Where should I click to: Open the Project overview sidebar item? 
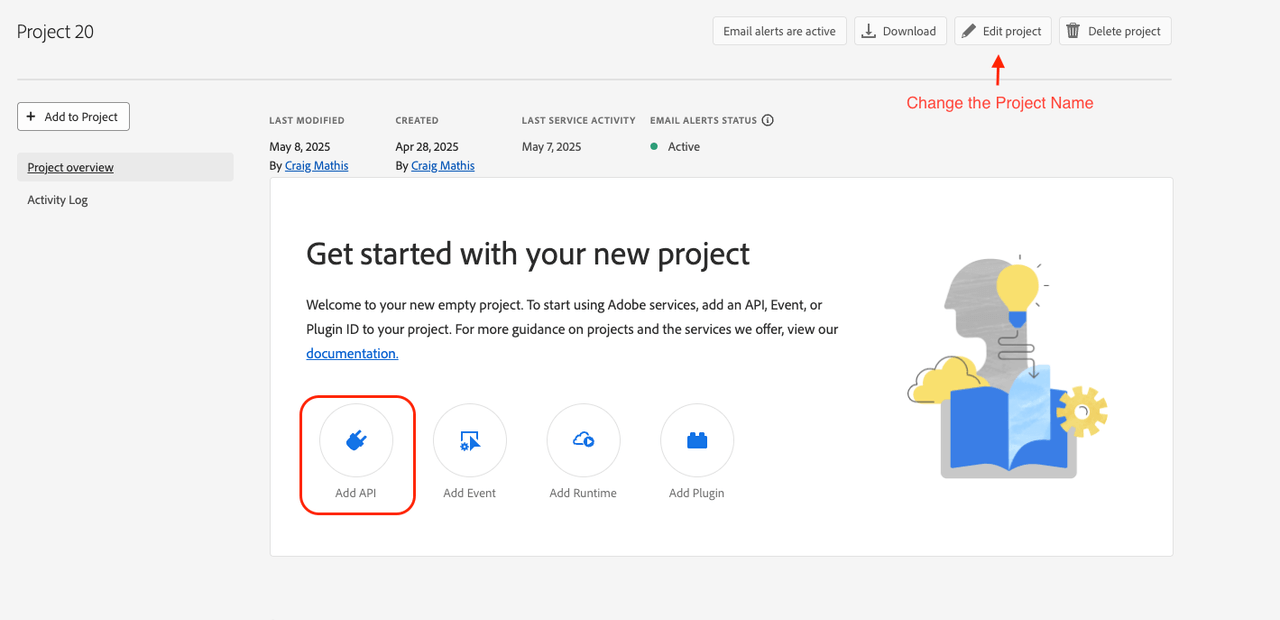coord(125,167)
